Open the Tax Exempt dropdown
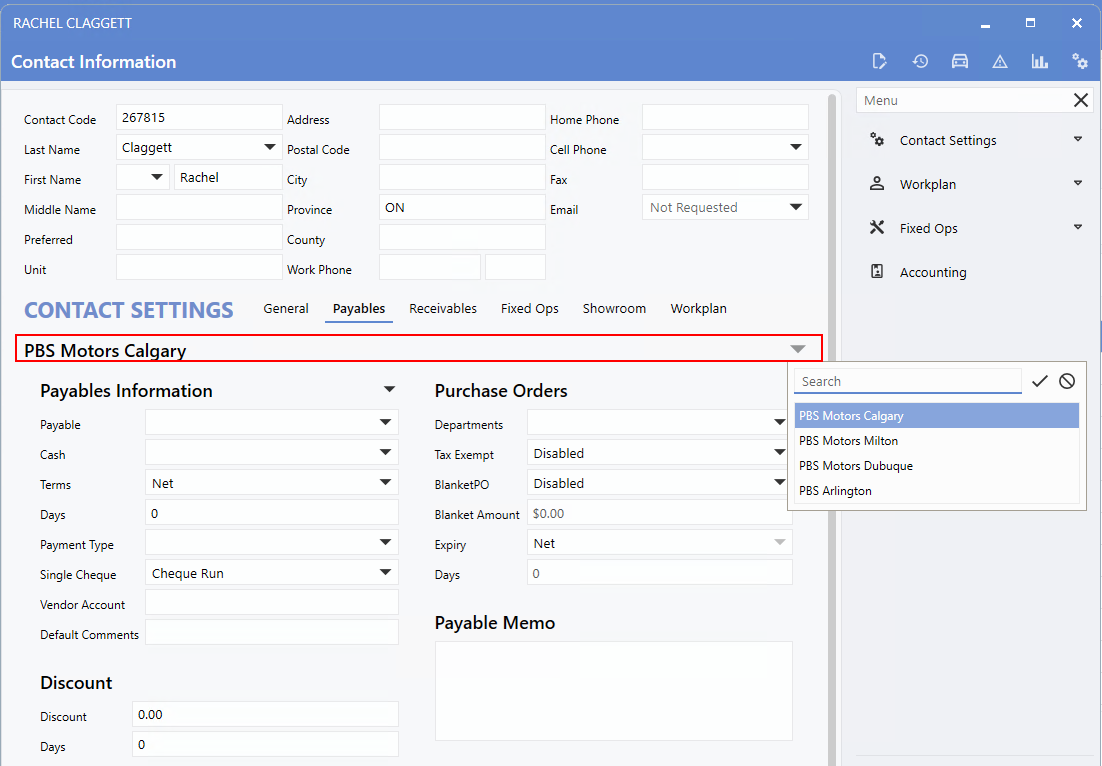 click(x=779, y=453)
